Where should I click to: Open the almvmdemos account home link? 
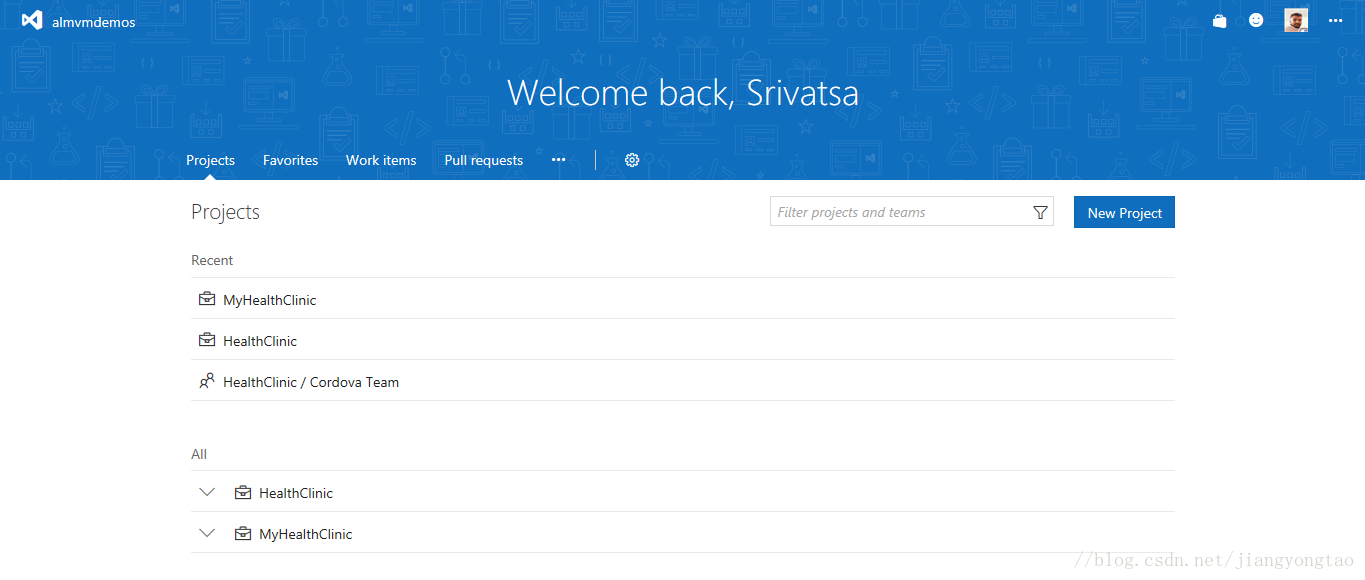(93, 22)
